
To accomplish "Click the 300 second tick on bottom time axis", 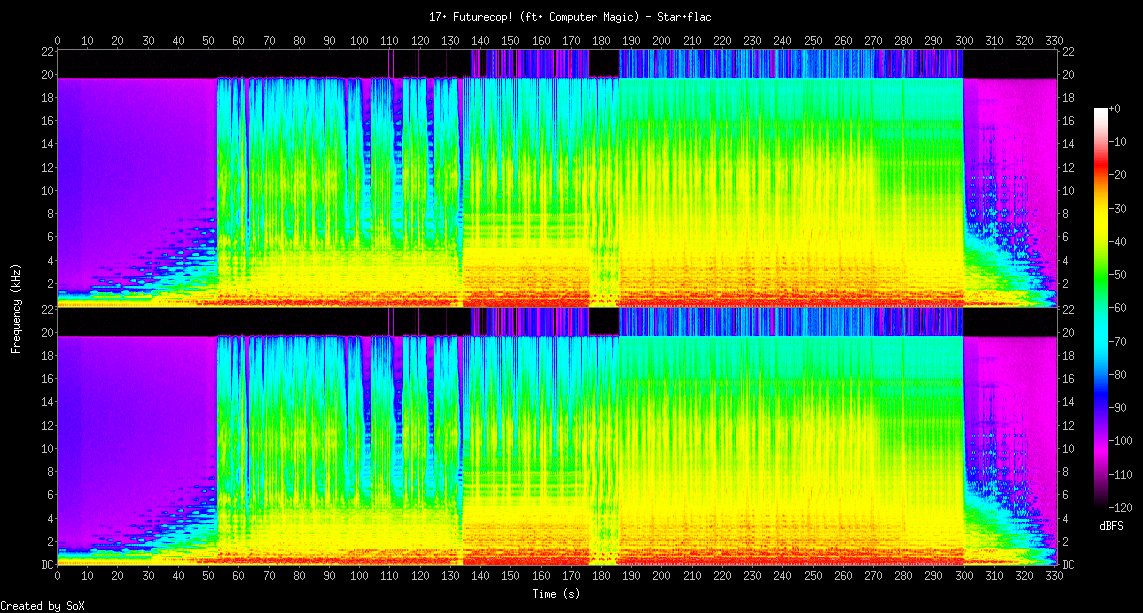I will (x=964, y=578).
